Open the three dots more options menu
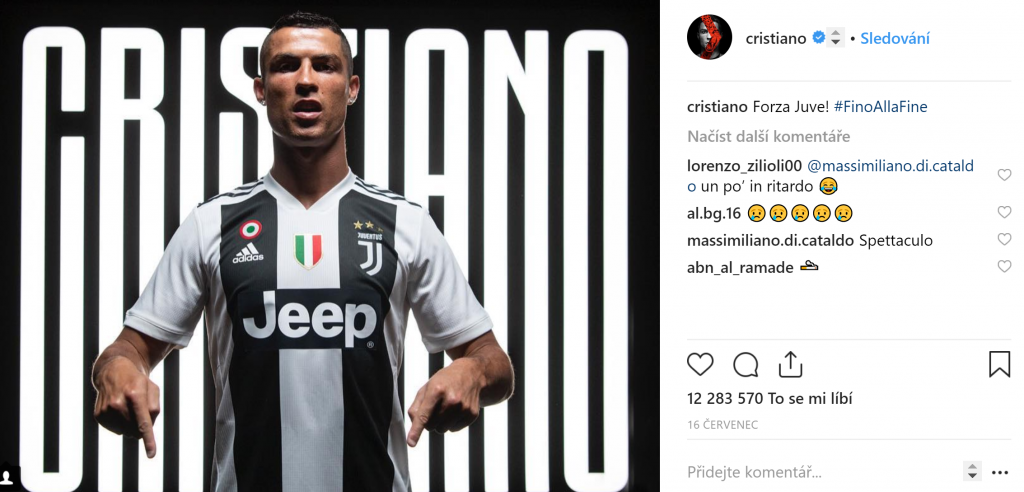This screenshot has width=1024, height=492. point(1000,472)
